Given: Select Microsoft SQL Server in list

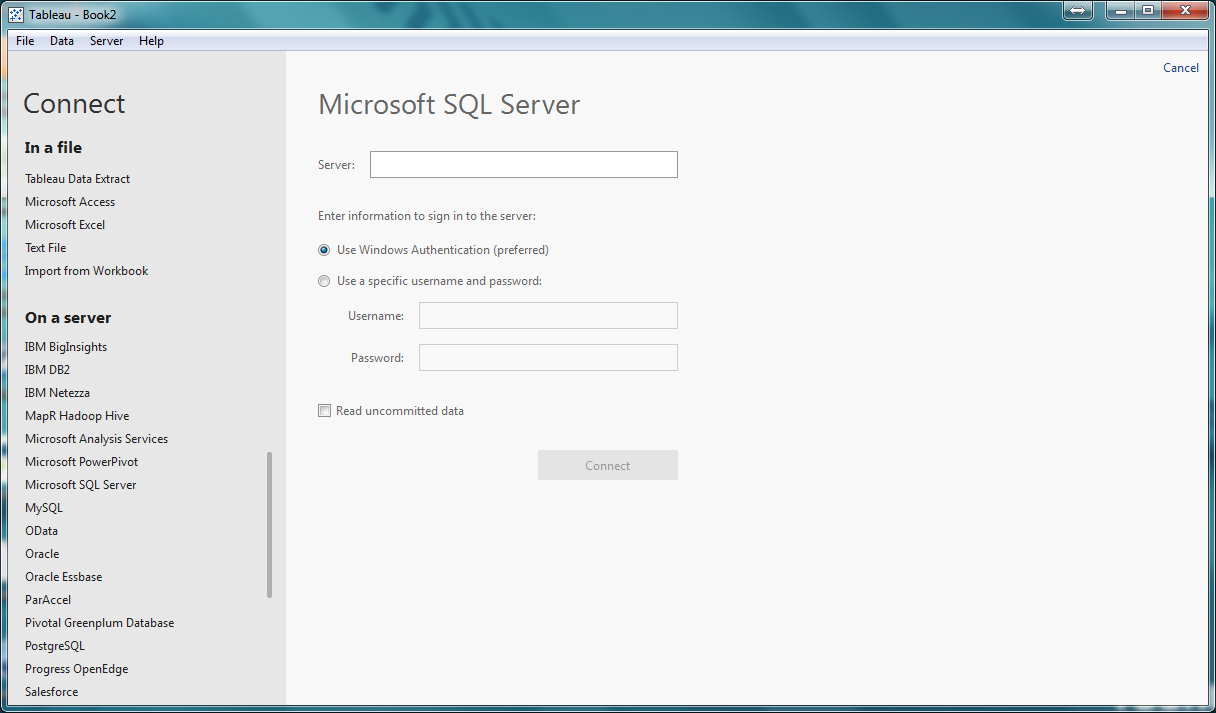Looking at the screenshot, I should 81,485.
